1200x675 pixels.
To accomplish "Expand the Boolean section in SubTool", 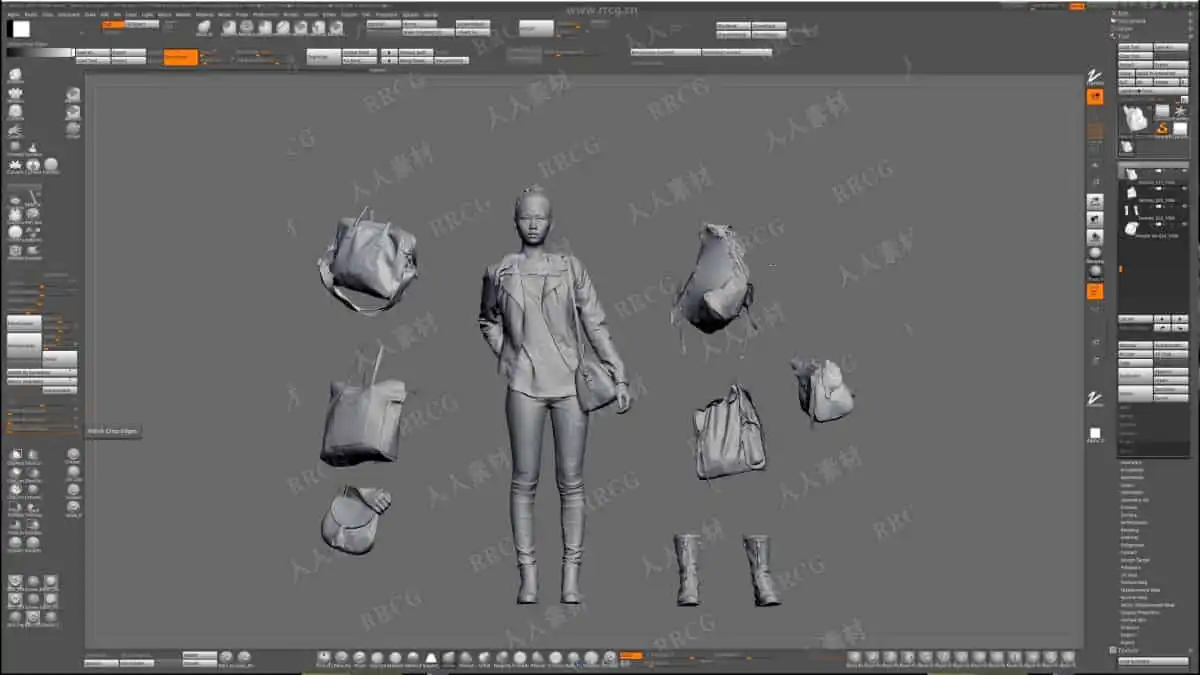I will pyautogui.click(x=1127, y=424).
